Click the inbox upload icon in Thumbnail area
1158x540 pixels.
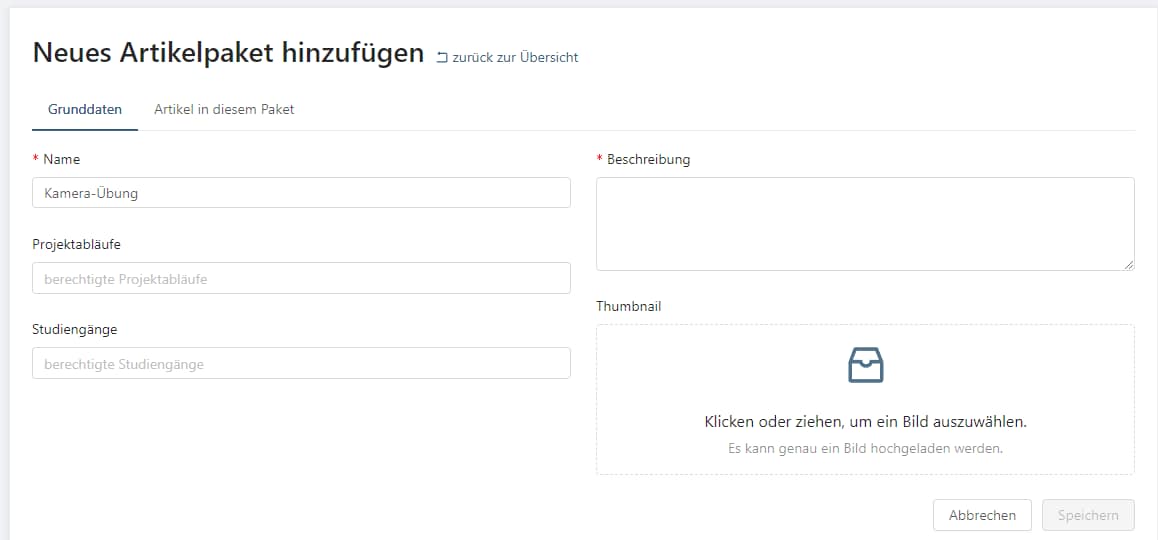(865, 365)
